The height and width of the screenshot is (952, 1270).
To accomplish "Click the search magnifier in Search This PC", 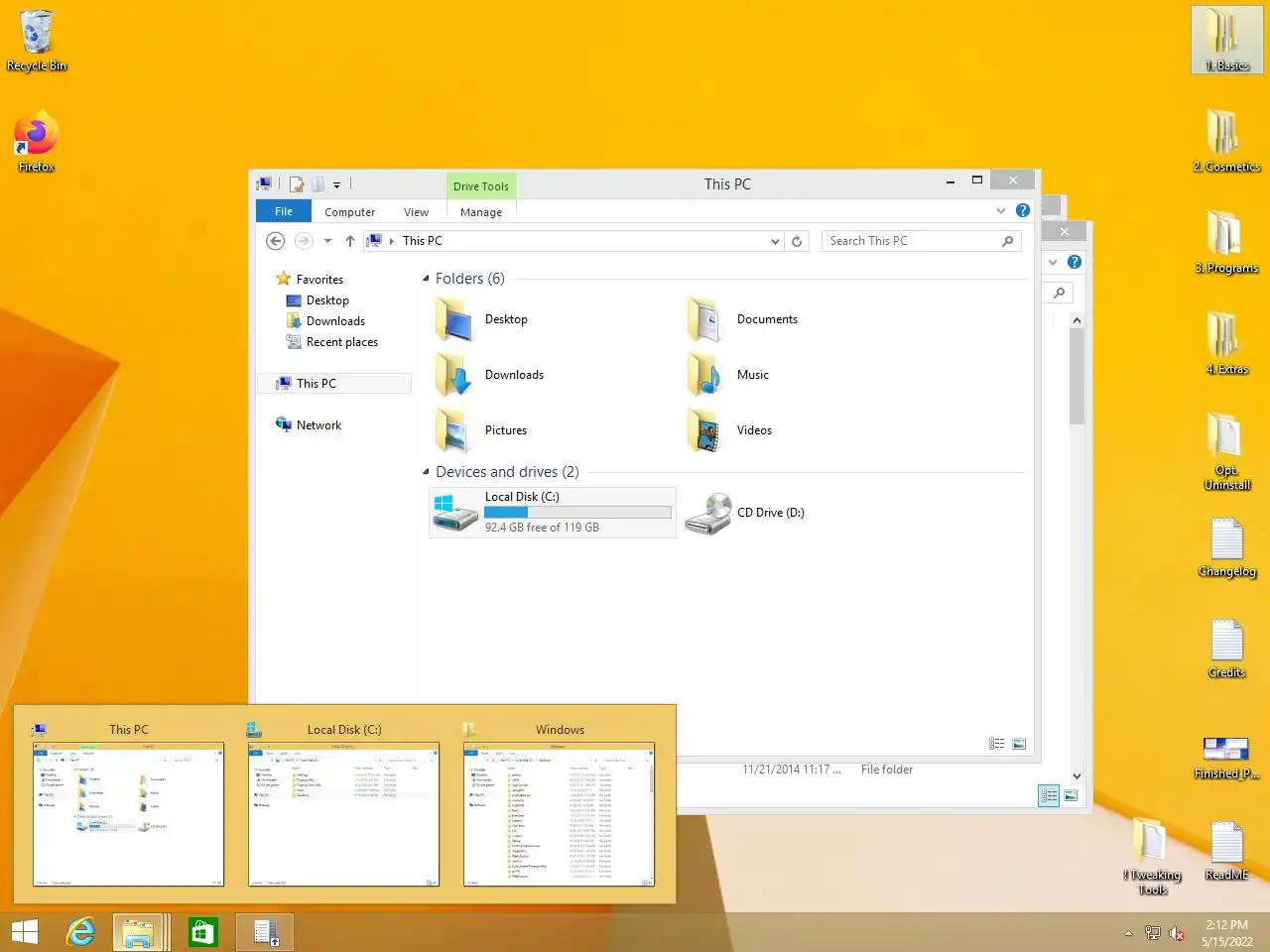I will pos(1007,241).
